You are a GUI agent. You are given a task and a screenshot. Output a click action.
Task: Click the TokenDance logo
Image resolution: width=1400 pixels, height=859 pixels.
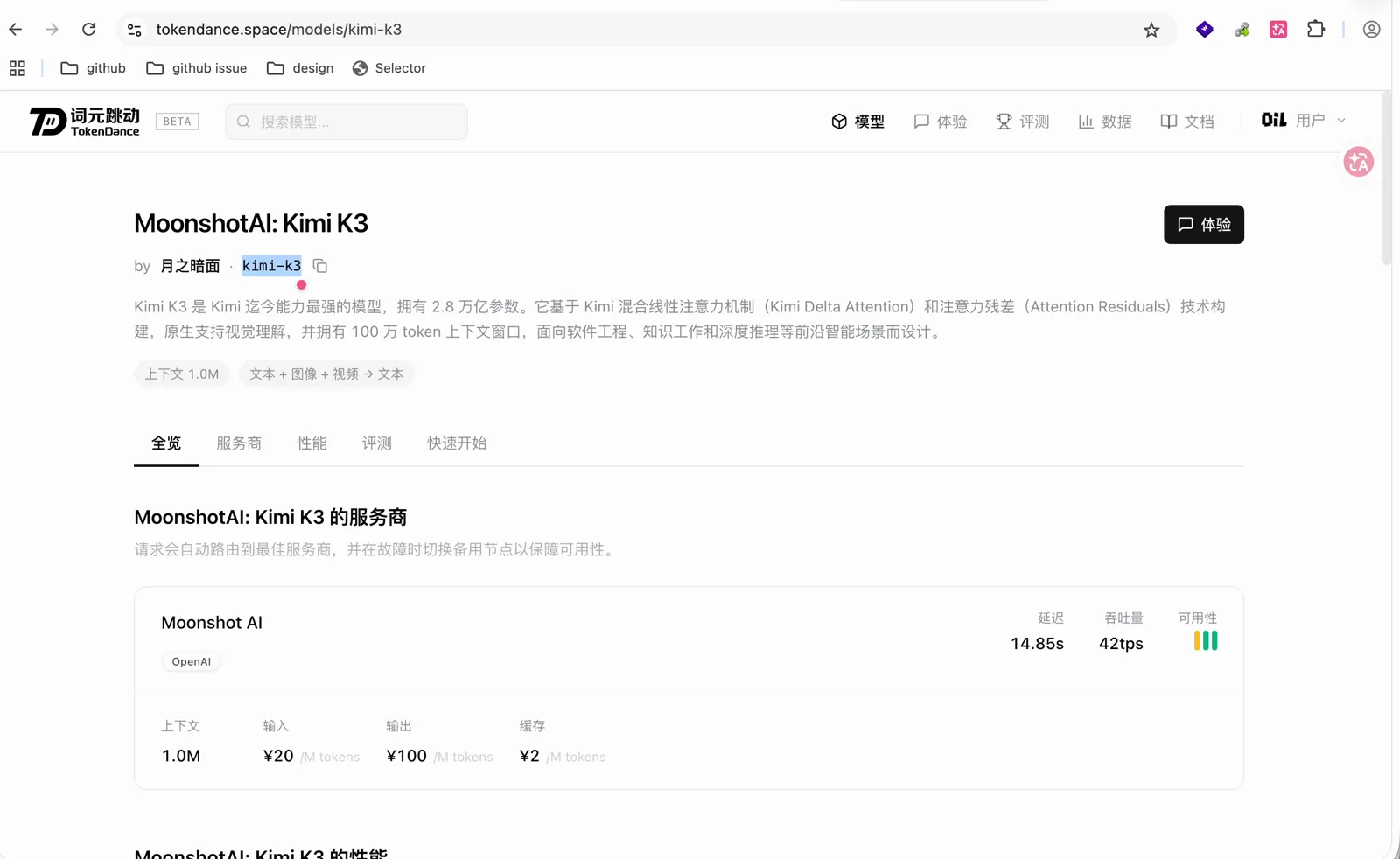85,122
